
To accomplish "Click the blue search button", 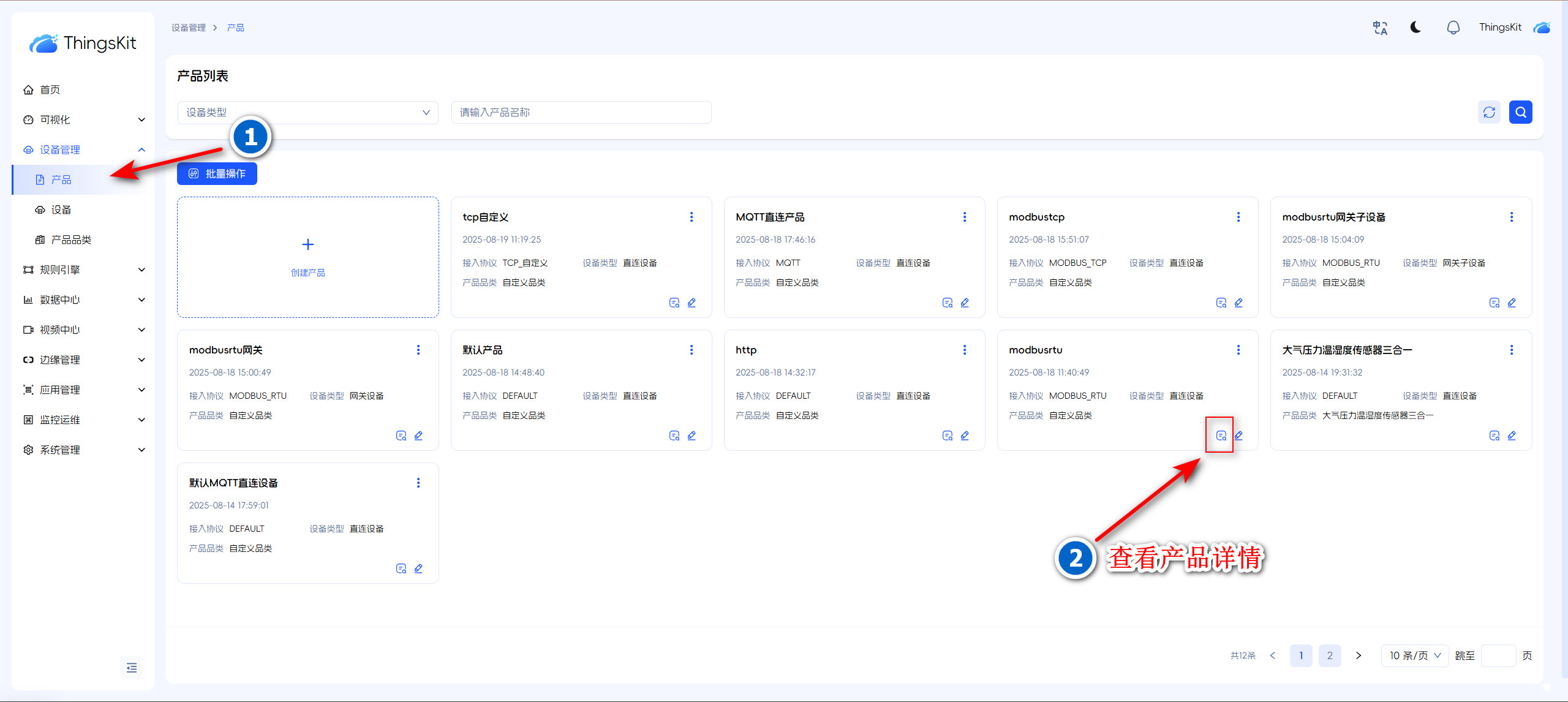I will coord(1520,112).
